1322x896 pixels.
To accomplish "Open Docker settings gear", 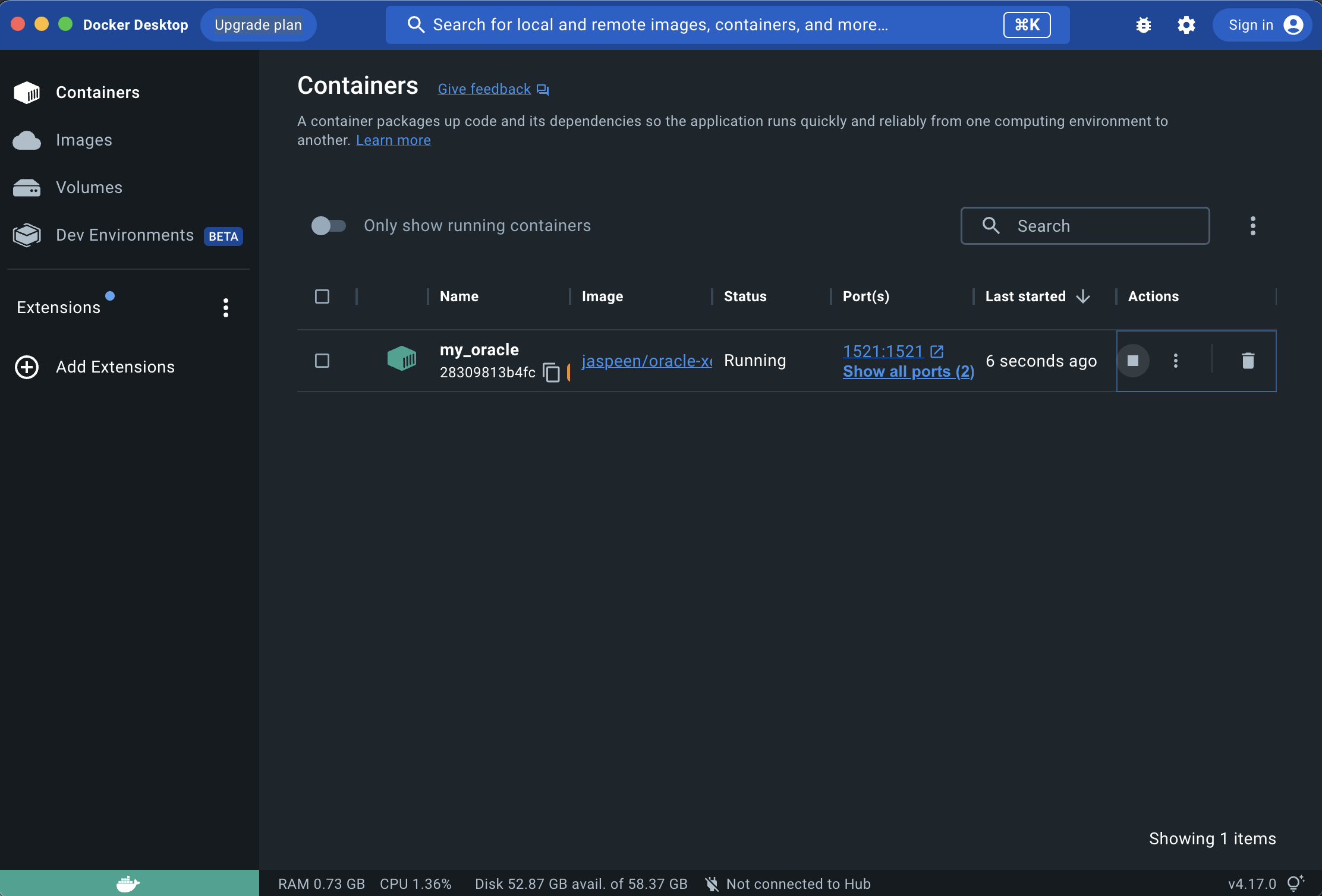I will coord(1186,25).
